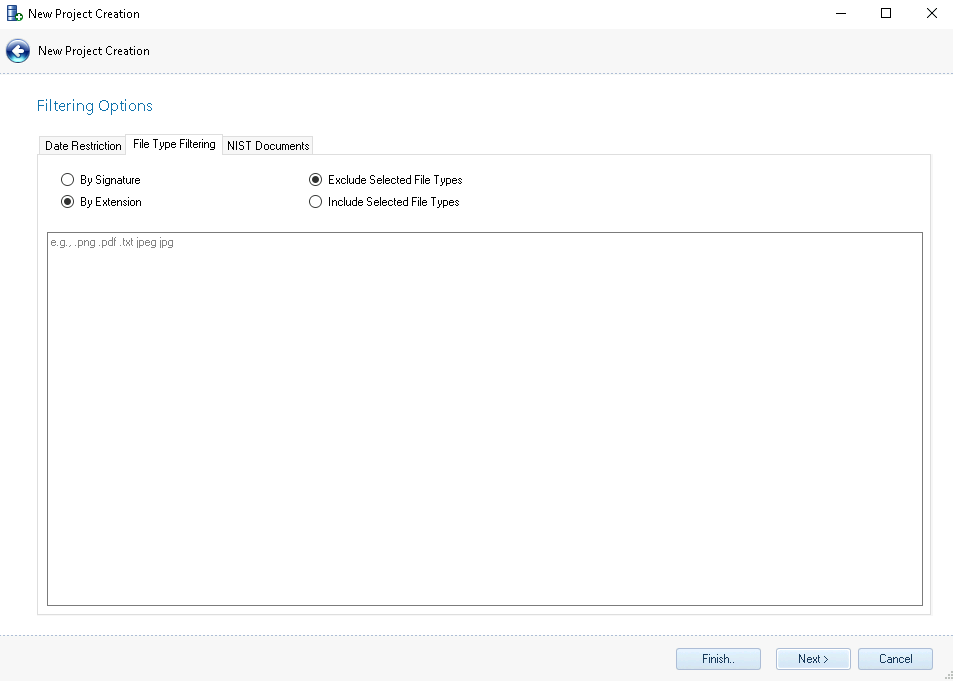
Task: Select Exclude Selected File Types
Action: pos(316,180)
